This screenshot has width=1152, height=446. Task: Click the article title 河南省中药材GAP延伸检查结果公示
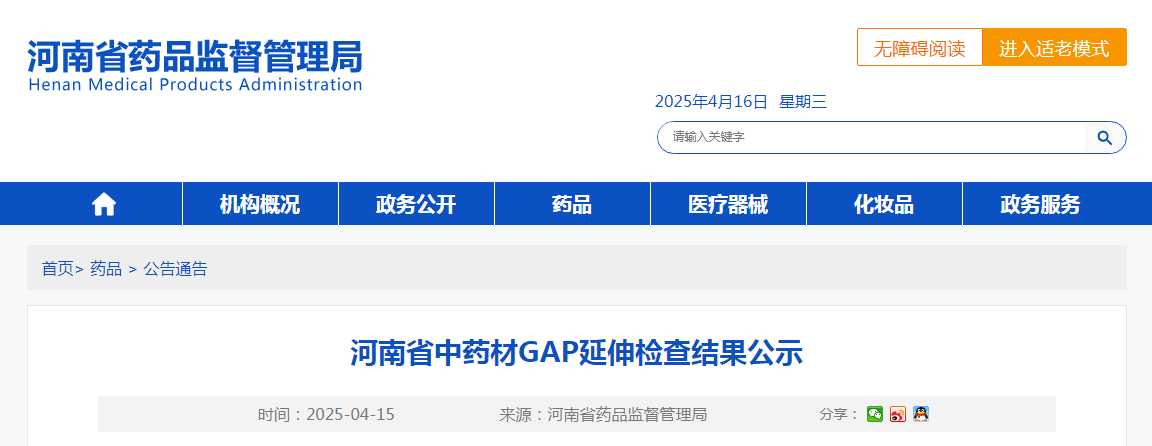(x=576, y=353)
